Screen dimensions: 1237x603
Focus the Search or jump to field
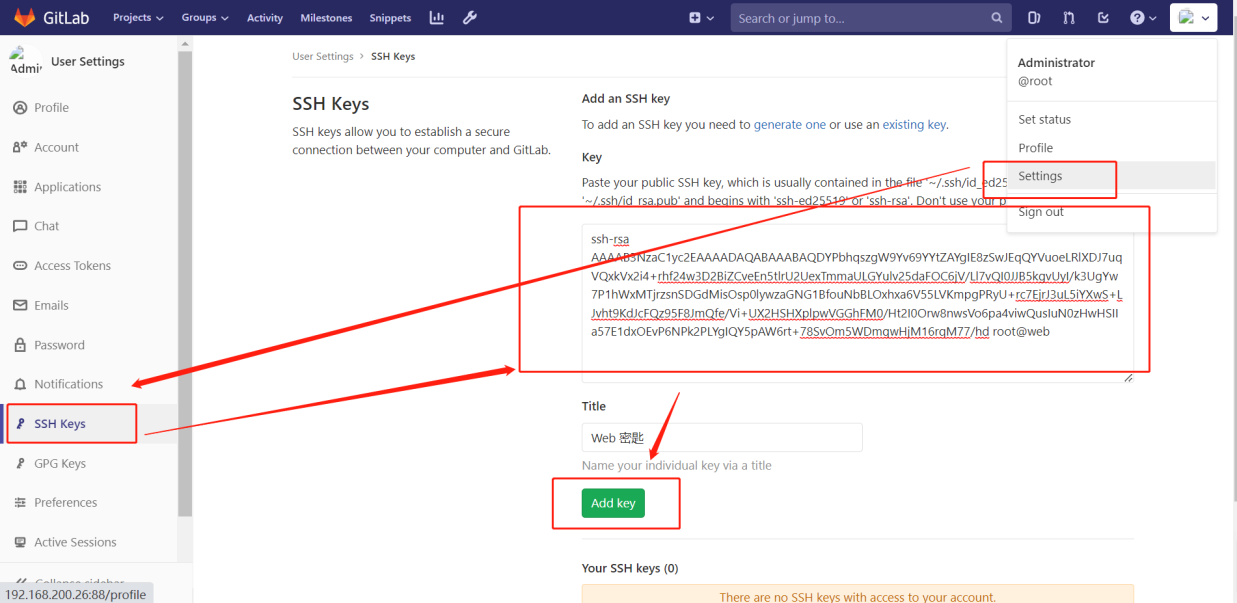[x=870, y=17]
